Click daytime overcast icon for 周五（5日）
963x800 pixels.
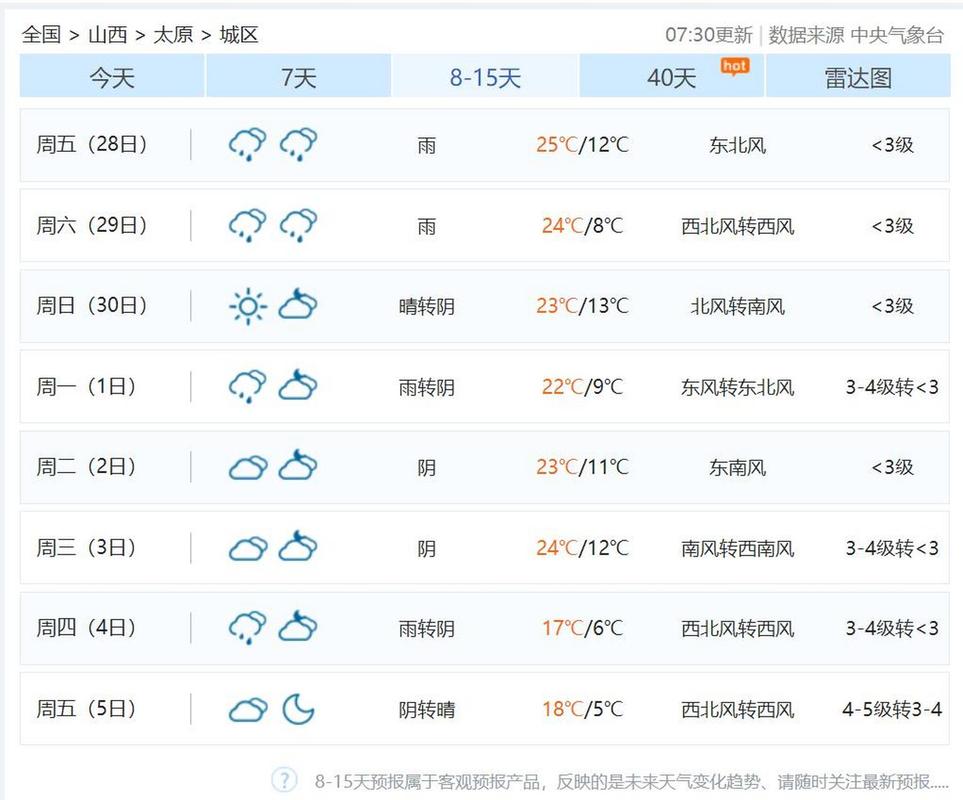(x=248, y=710)
